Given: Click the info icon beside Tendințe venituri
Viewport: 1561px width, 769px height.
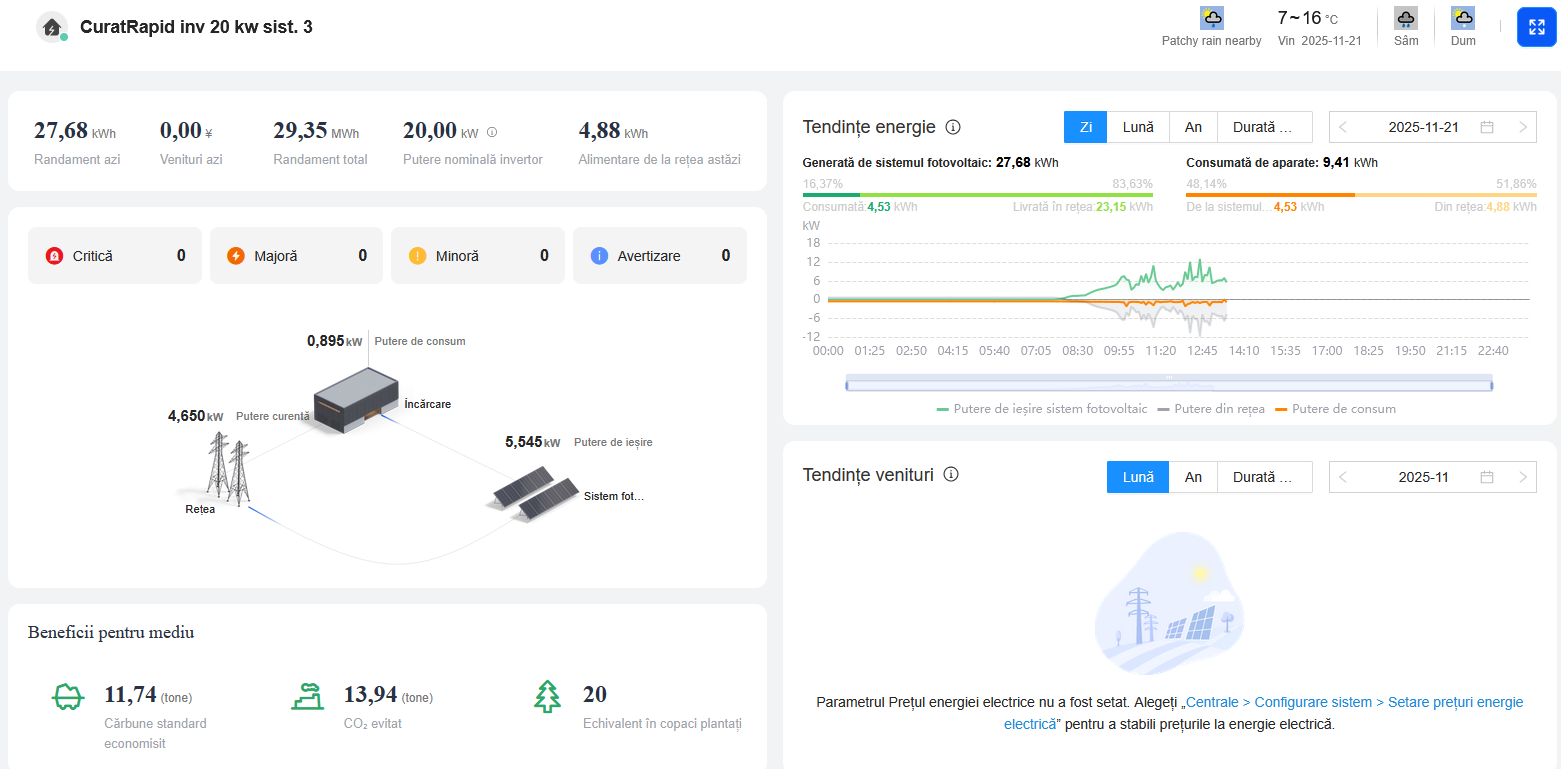Looking at the screenshot, I should pyautogui.click(x=951, y=475).
